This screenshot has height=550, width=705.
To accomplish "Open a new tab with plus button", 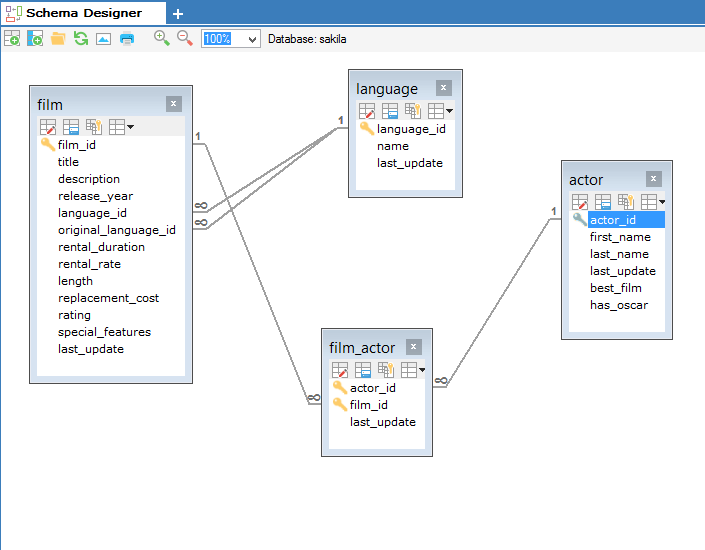I will 178,14.
